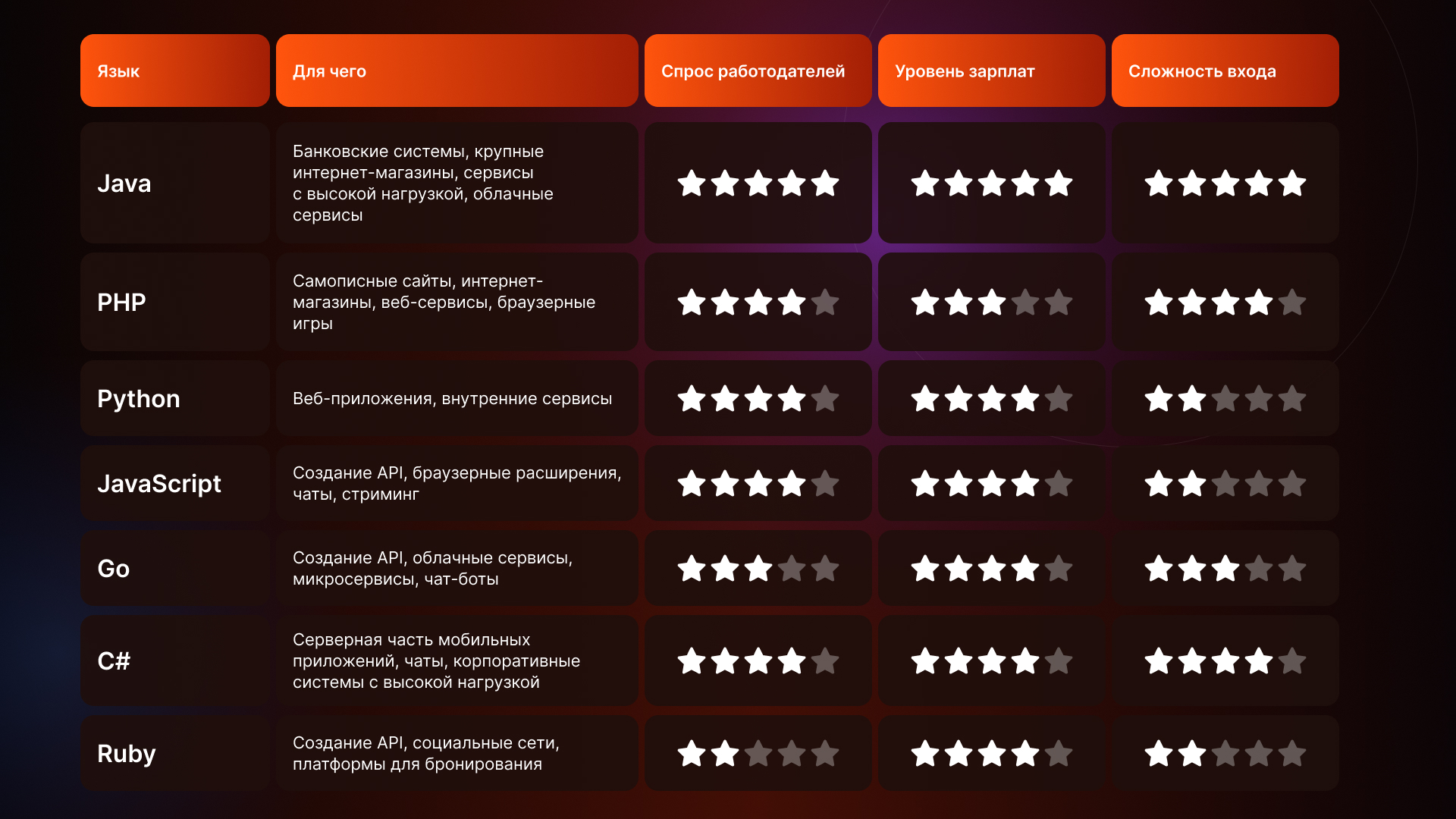Click the fifth star in Java entry difficulty

pos(1292,183)
